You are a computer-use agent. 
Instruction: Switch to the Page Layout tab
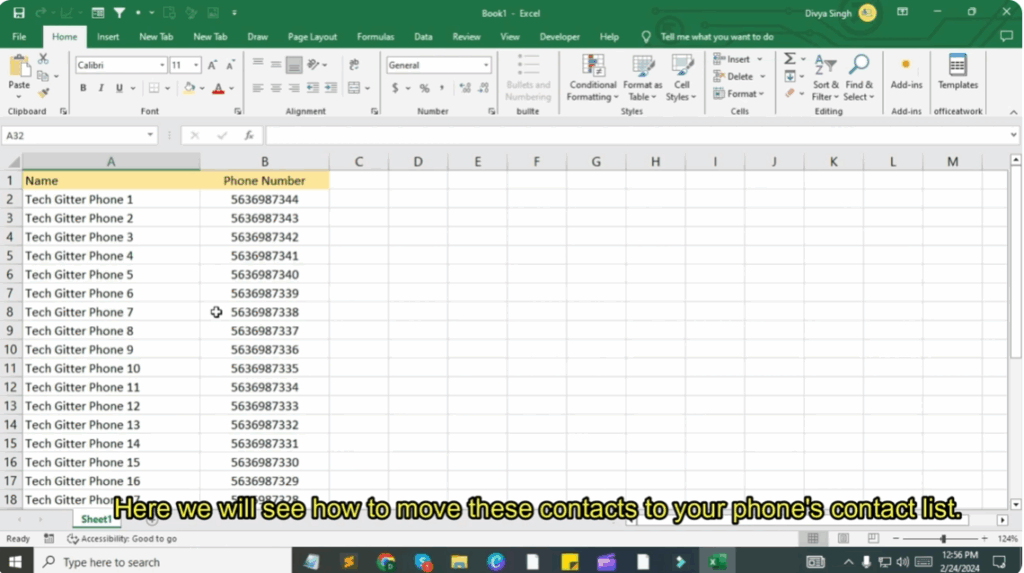coord(312,37)
